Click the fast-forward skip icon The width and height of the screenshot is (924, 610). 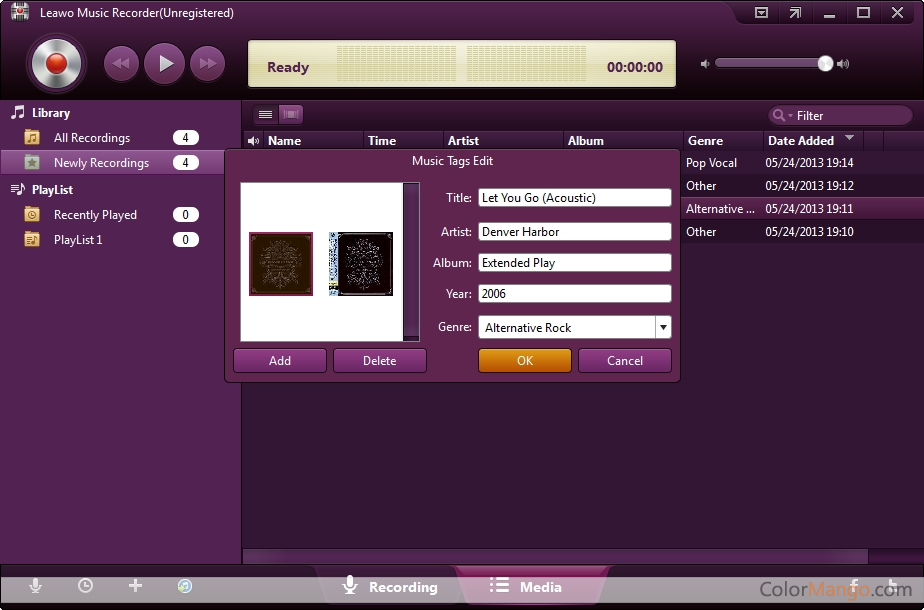click(208, 63)
